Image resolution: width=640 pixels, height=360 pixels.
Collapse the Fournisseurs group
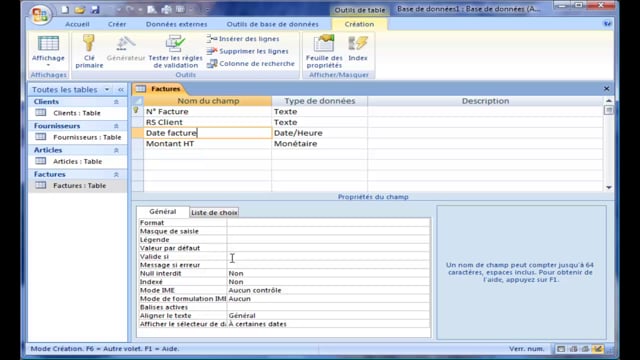pos(116,126)
